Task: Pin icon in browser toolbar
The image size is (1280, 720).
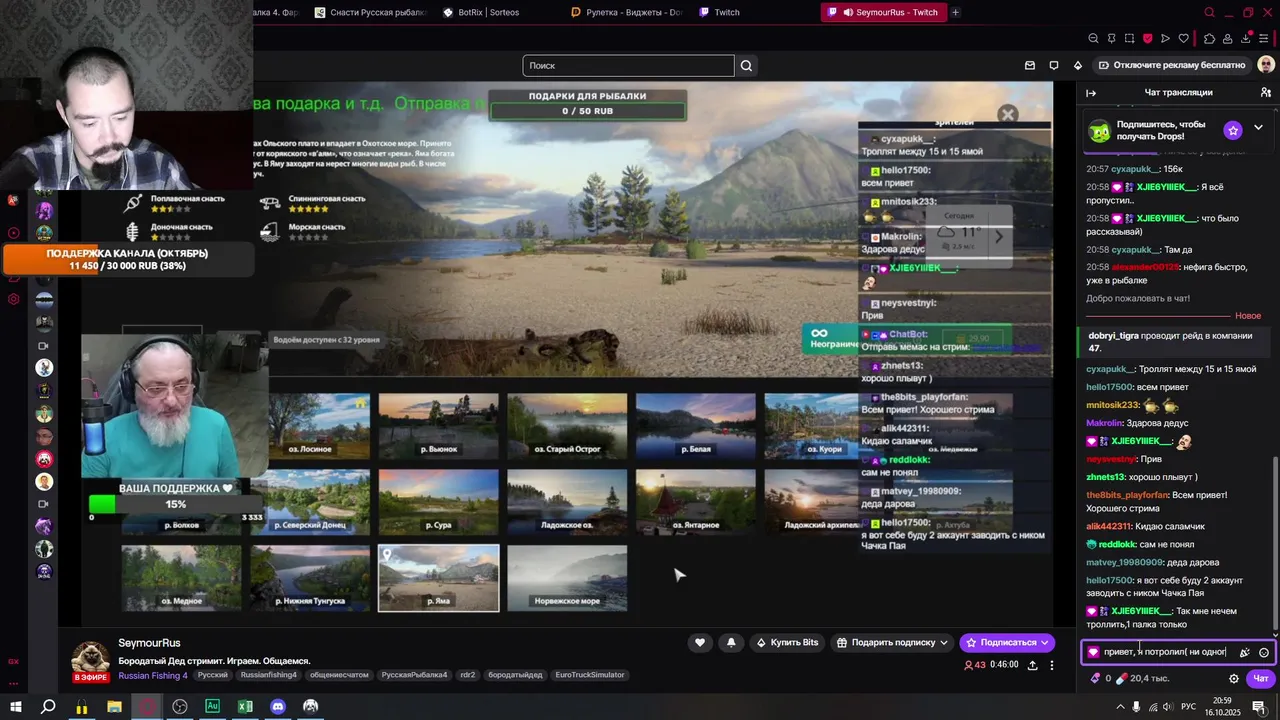Action: 1111,39
